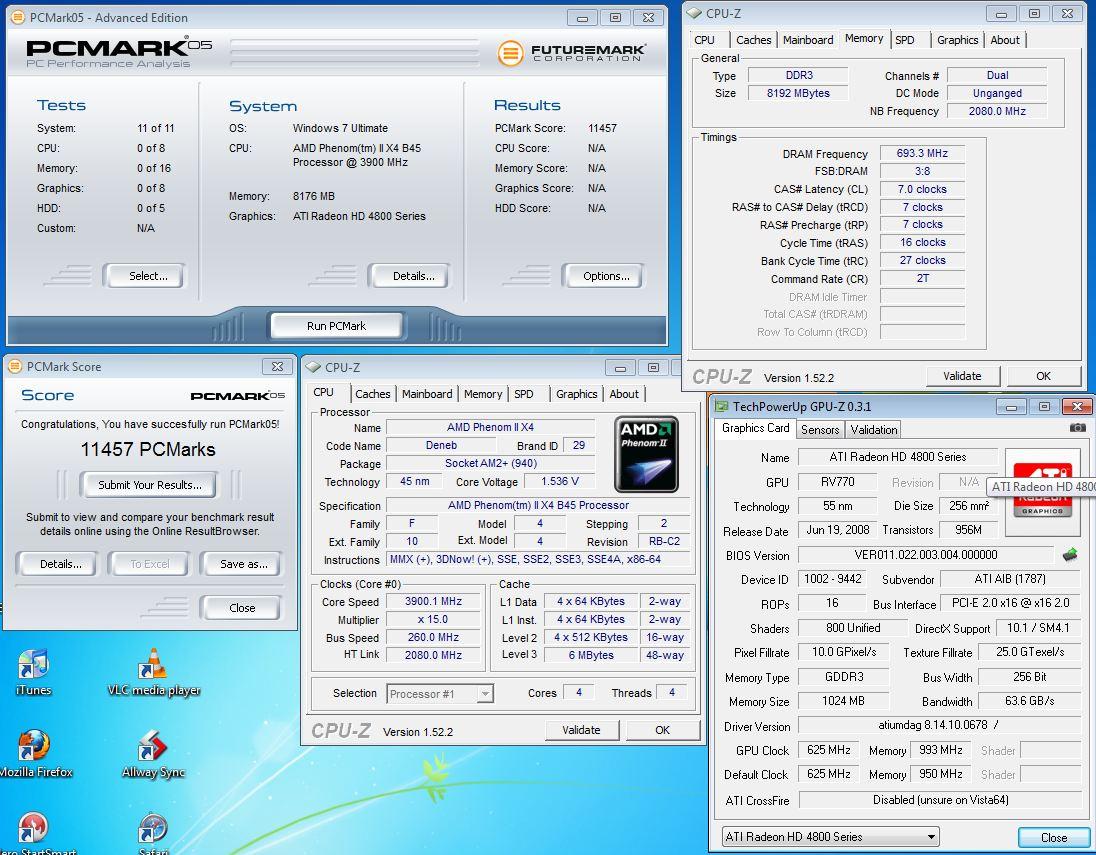Click Instructions list field in CPU-Z

click(538, 559)
